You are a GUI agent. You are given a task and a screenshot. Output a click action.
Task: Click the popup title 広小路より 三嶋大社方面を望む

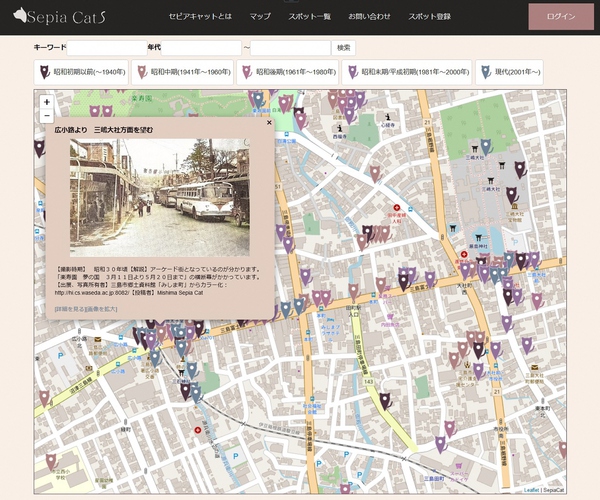pos(104,130)
